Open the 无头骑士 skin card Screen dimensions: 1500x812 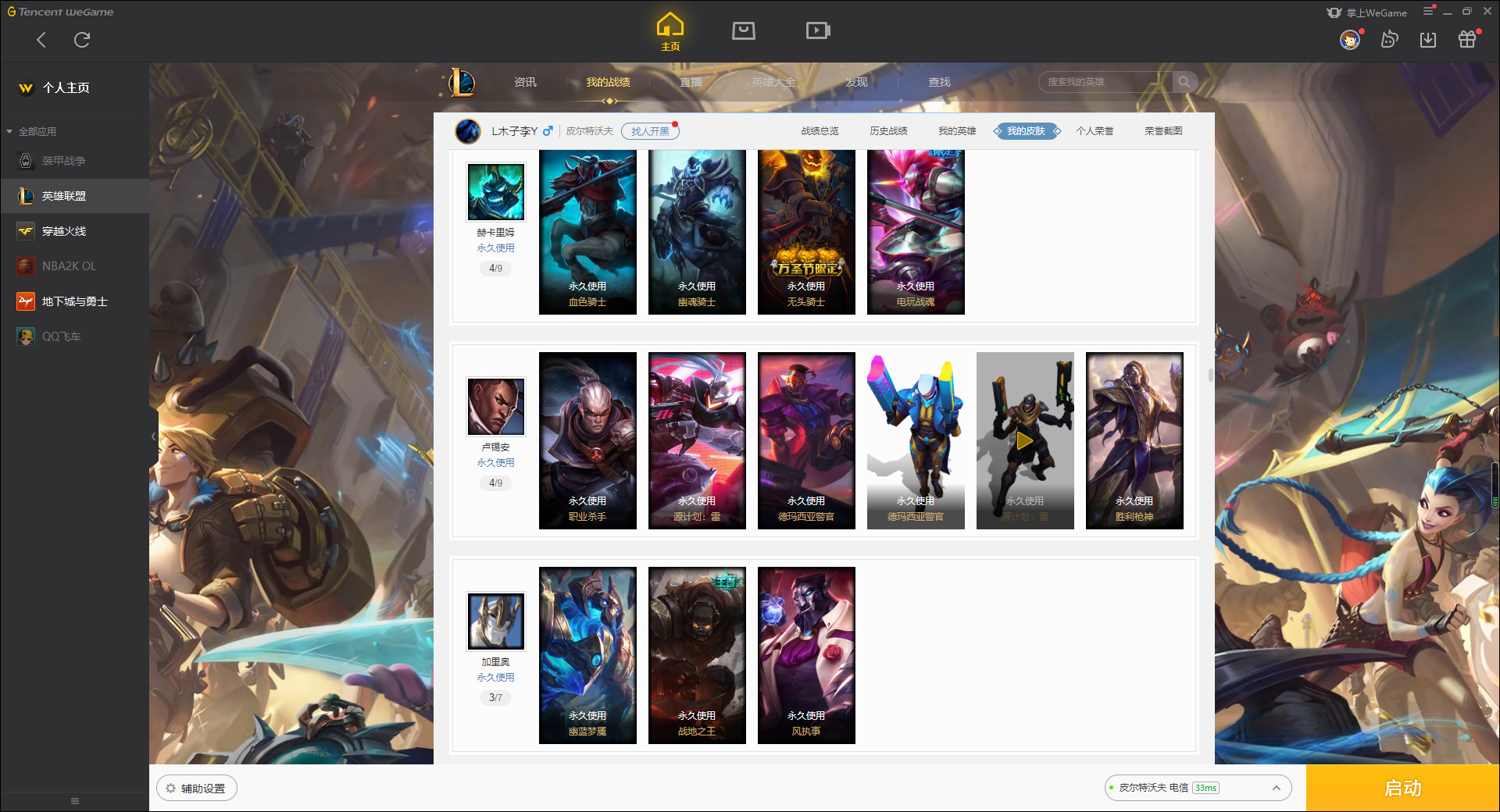coord(806,233)
